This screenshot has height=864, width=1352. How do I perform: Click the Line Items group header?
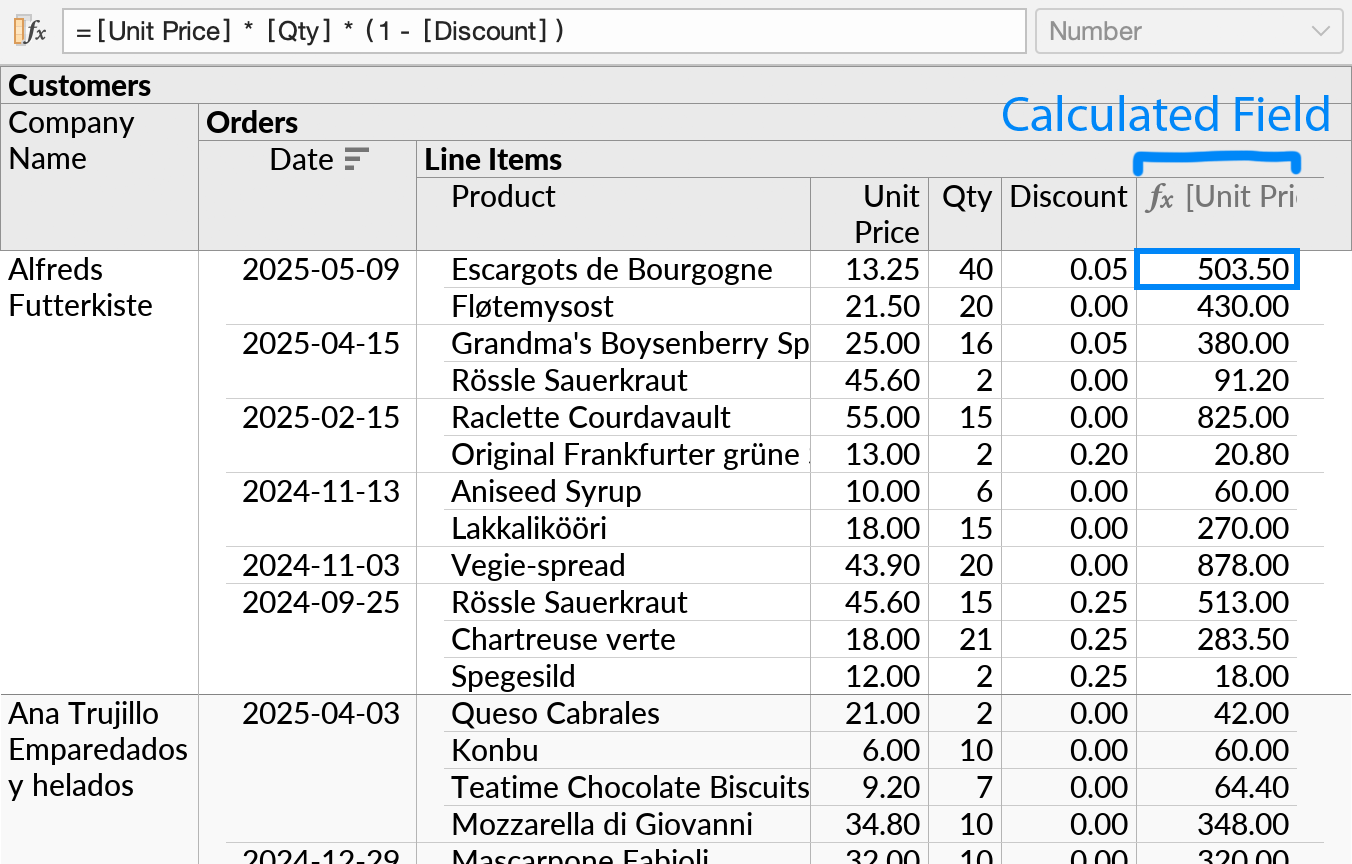(x=492, y=159)
